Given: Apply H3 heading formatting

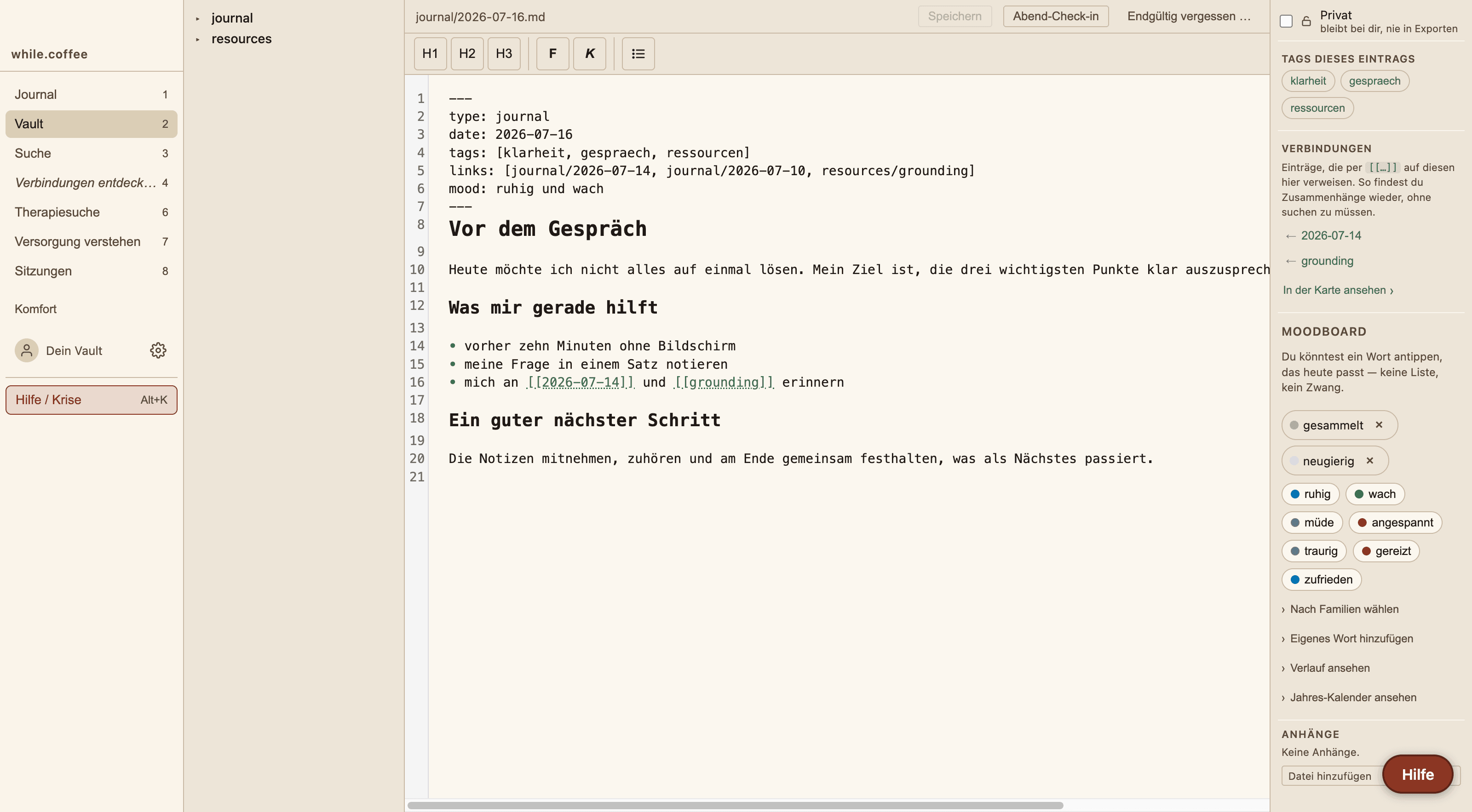Looking at the screenshot, I should tap(503, 54).
